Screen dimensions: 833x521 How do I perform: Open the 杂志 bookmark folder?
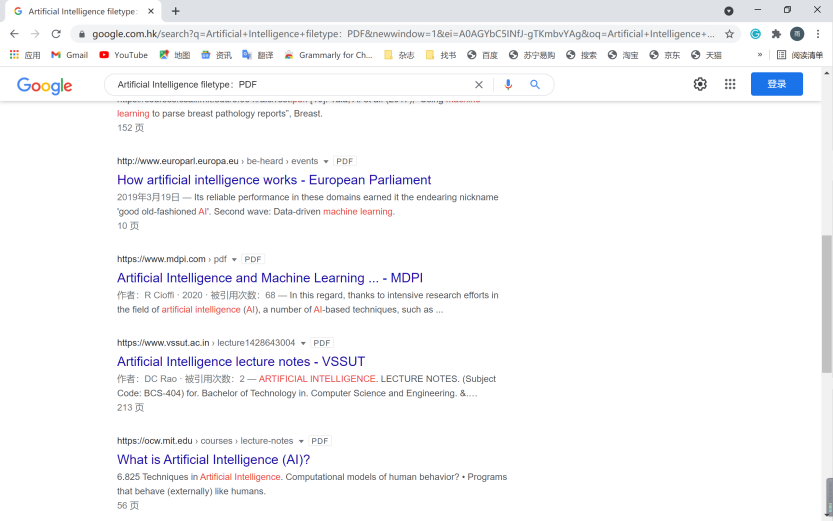tap(399, 55)
